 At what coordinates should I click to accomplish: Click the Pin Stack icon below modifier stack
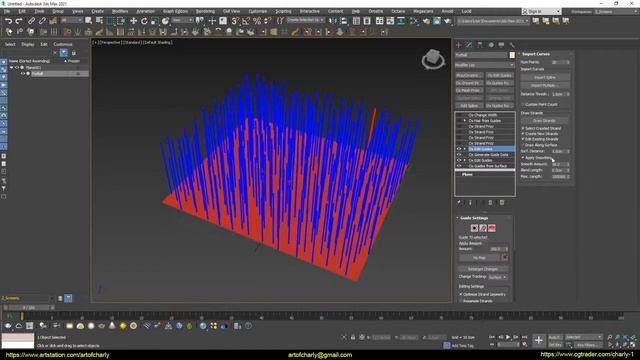pyautogui.click(x=459, y=202)
